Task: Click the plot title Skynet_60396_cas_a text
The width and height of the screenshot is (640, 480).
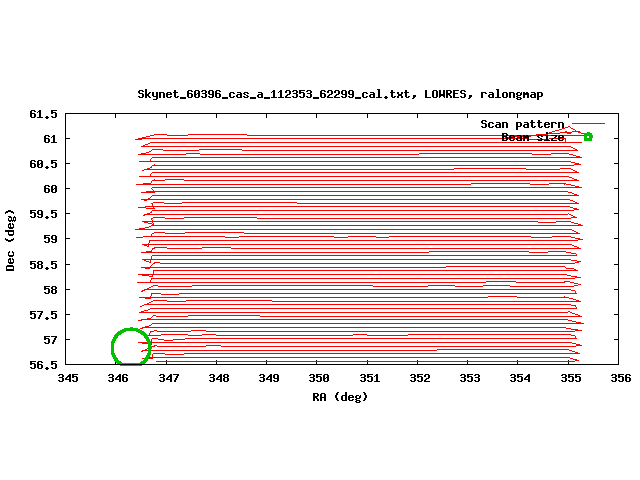Action: pos(340,94)
